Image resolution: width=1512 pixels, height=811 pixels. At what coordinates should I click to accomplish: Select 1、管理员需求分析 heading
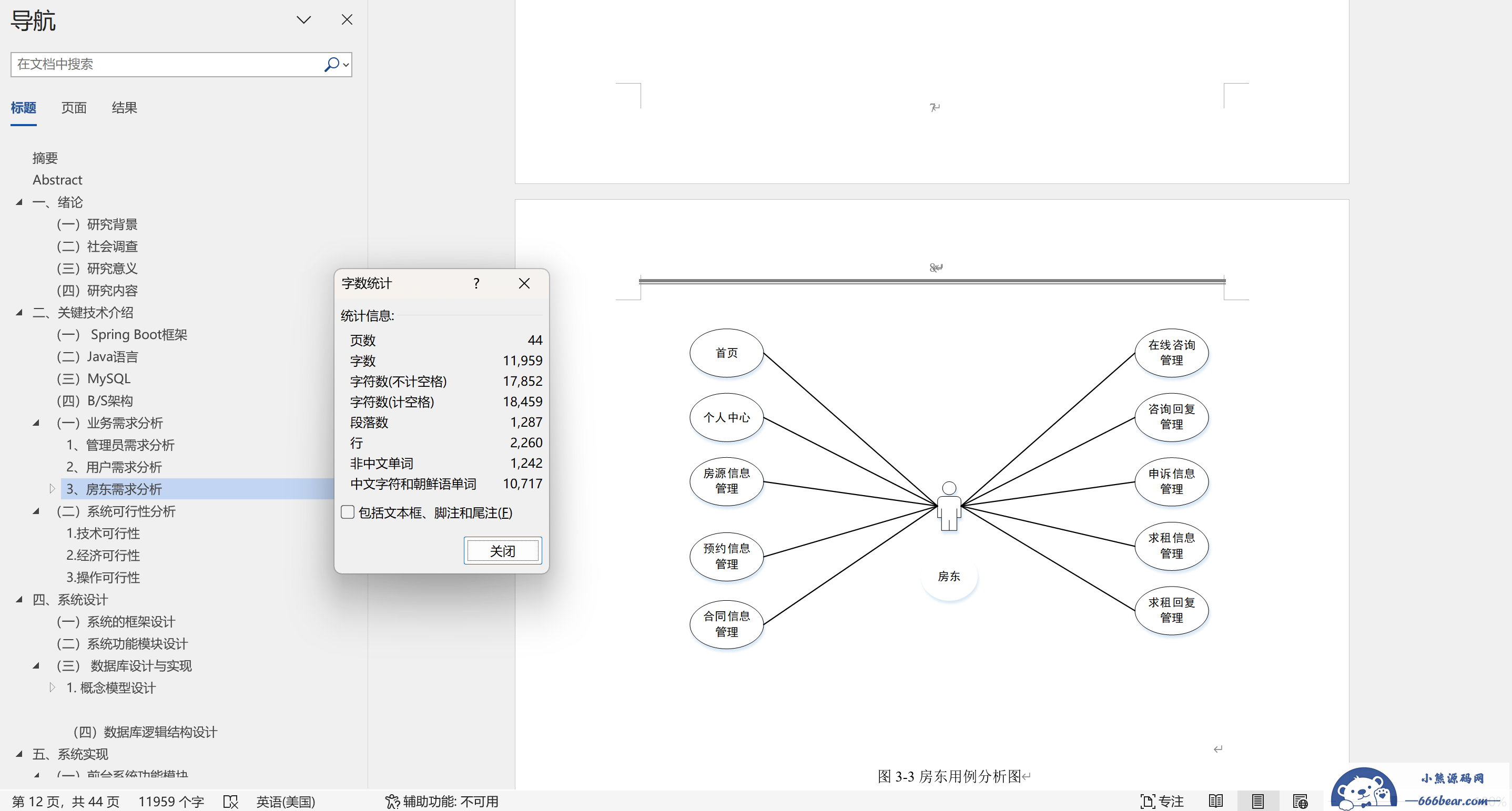(x=120, y=445)
